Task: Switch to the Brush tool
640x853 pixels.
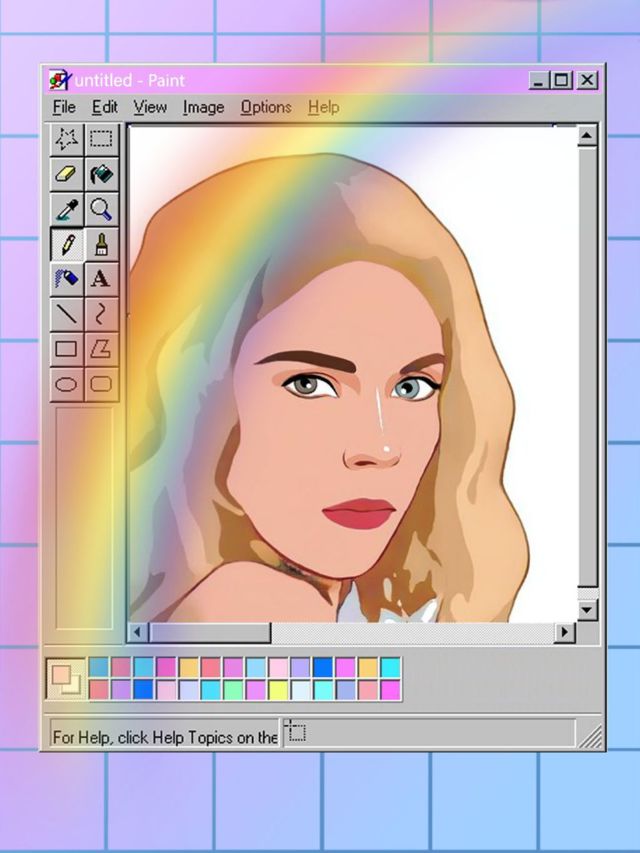Action: [x=101, y=244]
